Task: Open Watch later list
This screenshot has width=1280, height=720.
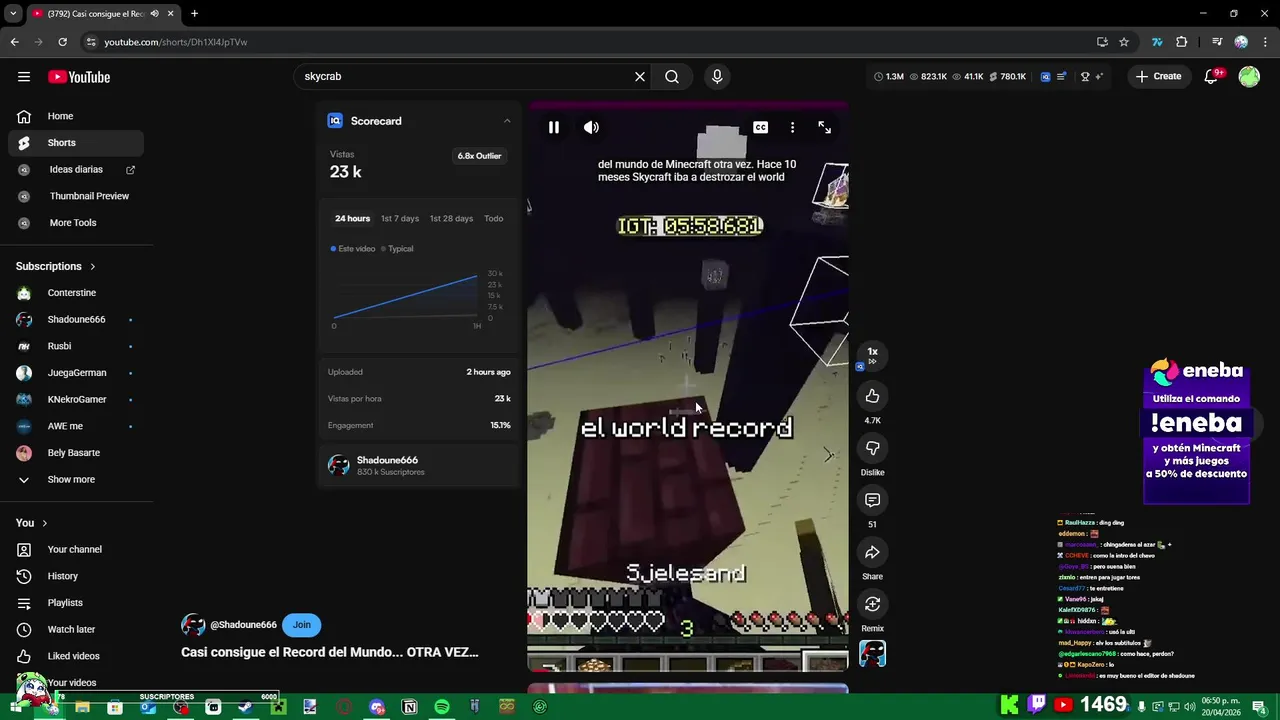Action: click(76, 629)
